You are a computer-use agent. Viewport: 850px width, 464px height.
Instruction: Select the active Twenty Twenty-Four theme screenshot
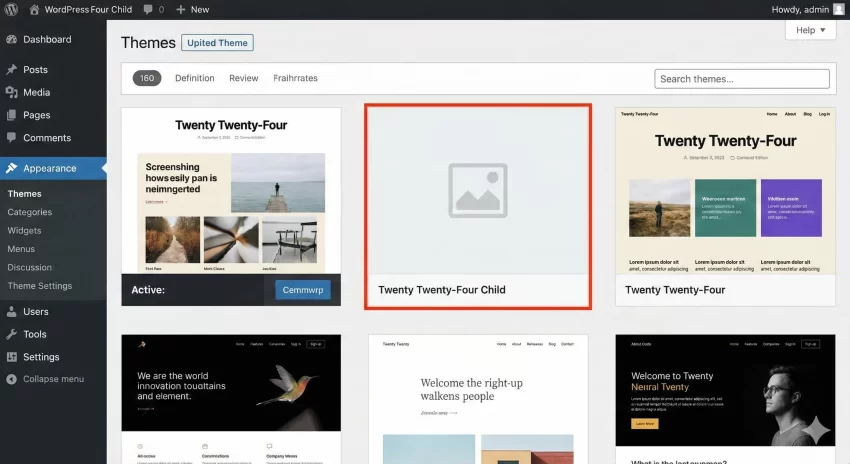click(x=231, y=190)
